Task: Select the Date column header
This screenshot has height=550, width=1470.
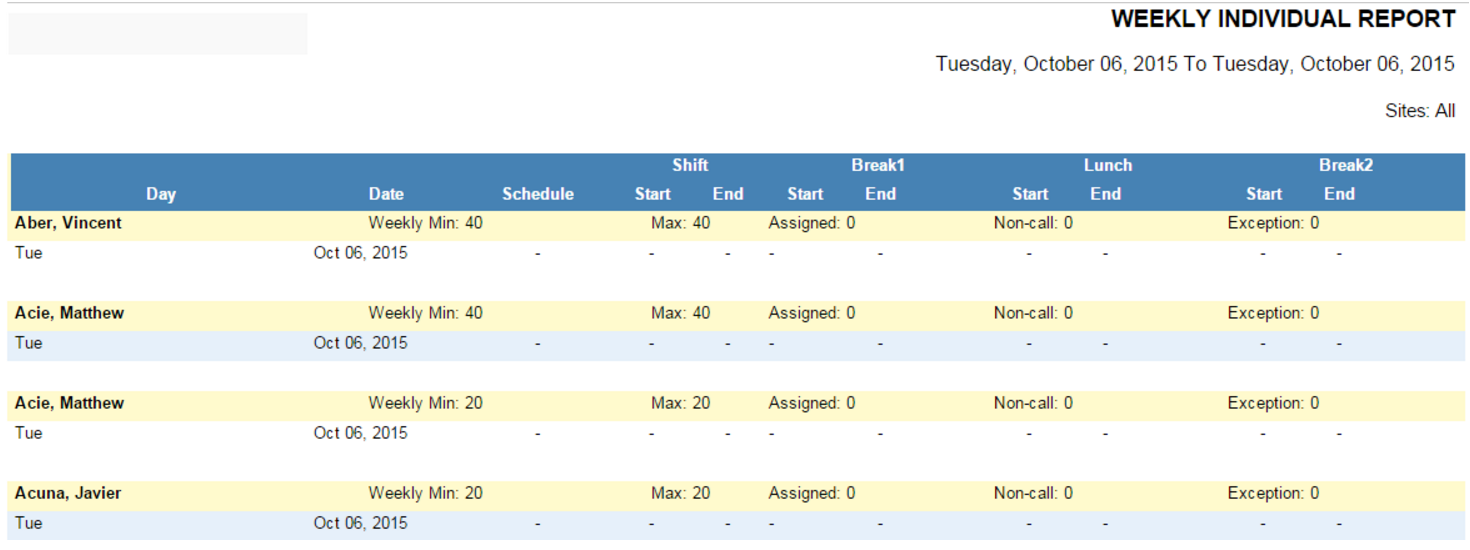Action: point(386,194)
